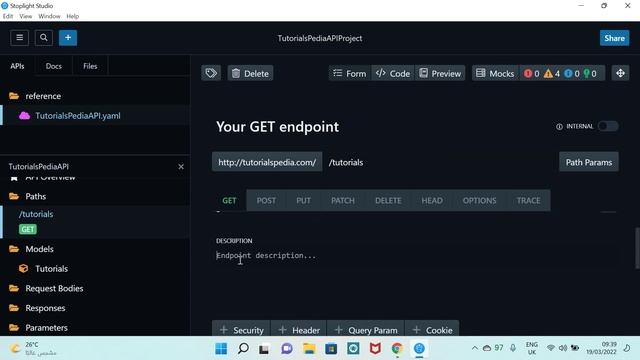This screenshot has width=640, height=360.
Task: Switch to the APIs sidebar tab
Action: click(17, 66)
